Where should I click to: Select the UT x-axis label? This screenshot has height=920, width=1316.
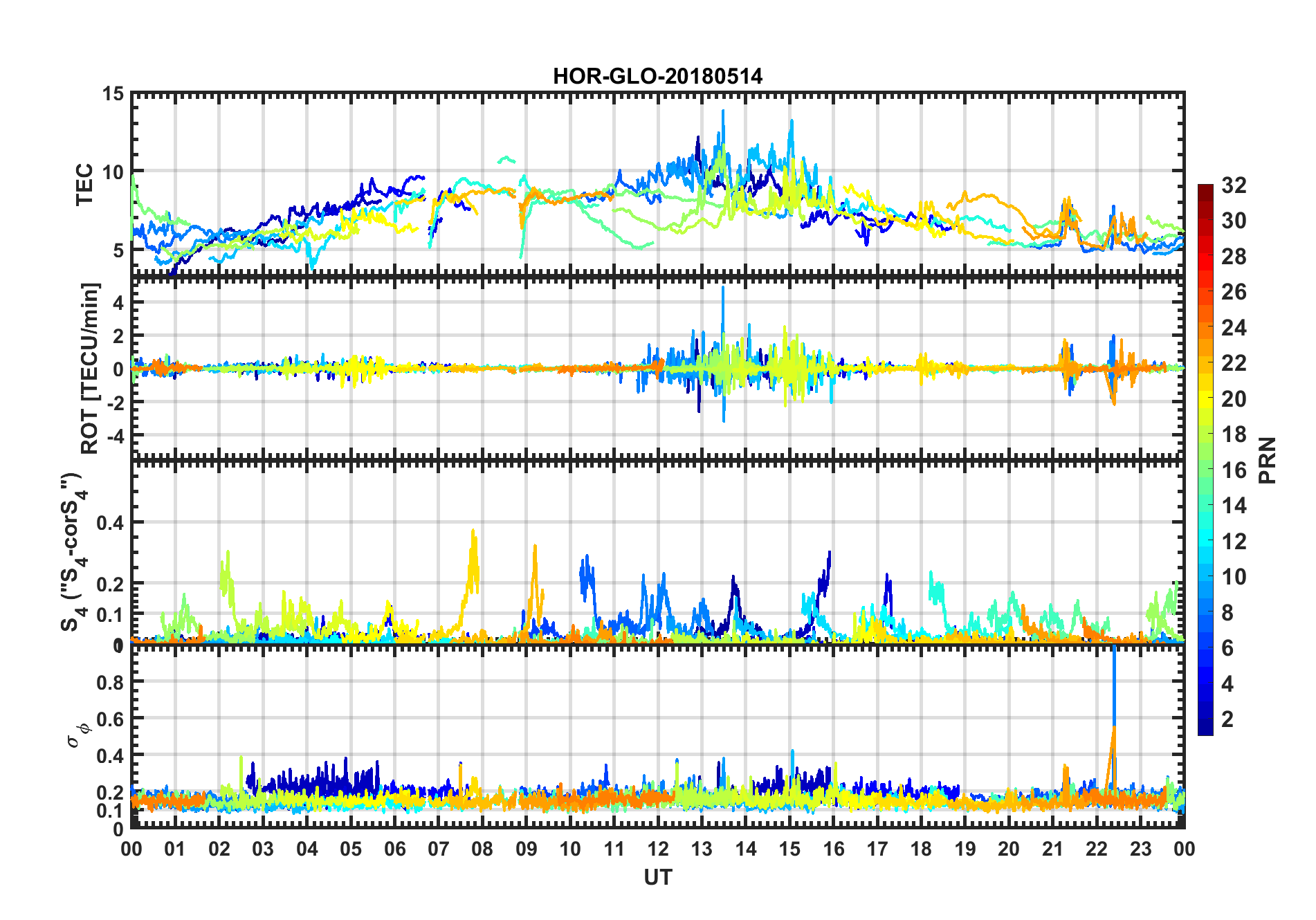pyautogui.click(x=658, y=877)
